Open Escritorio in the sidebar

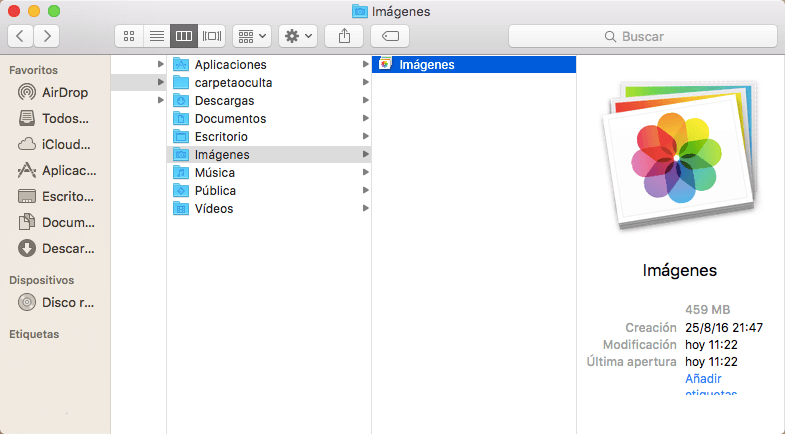(55, 196)
